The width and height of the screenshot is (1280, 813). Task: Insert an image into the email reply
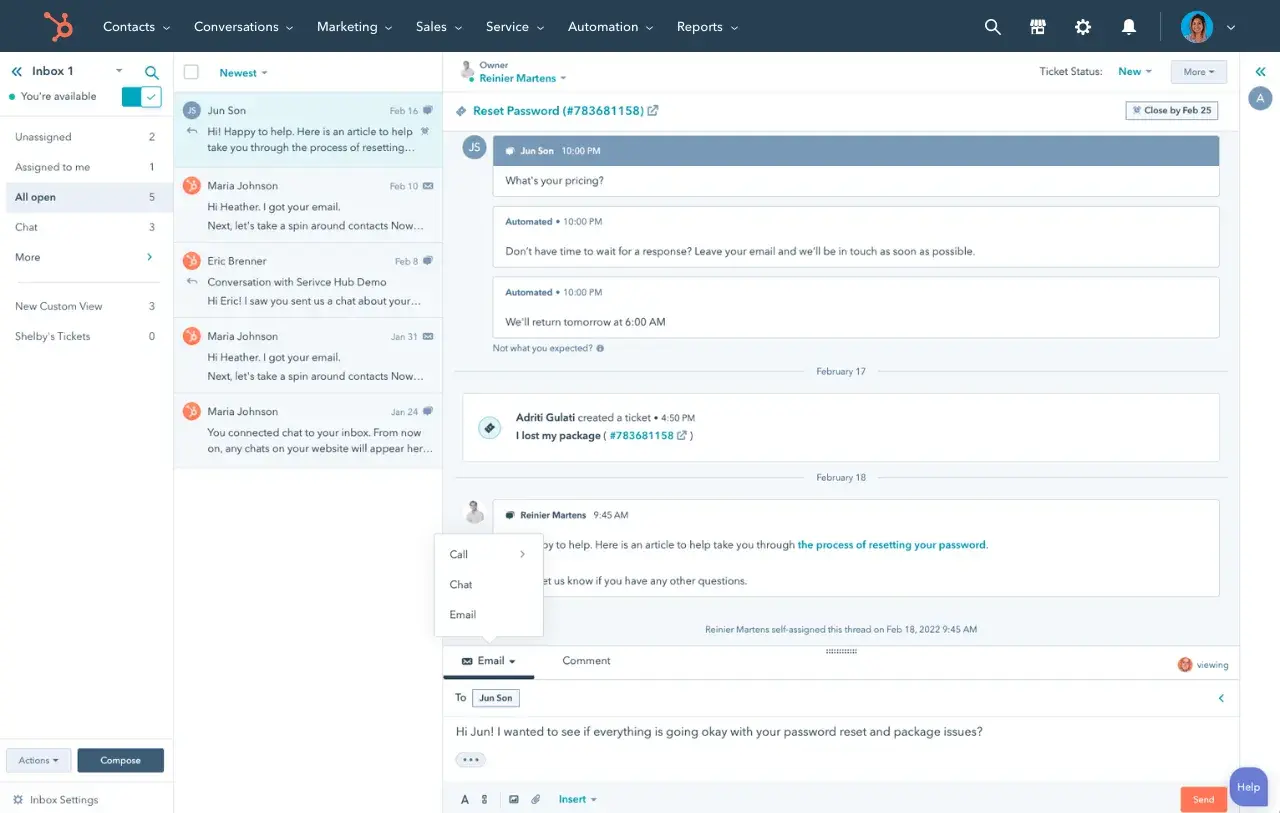click(514, 798)
